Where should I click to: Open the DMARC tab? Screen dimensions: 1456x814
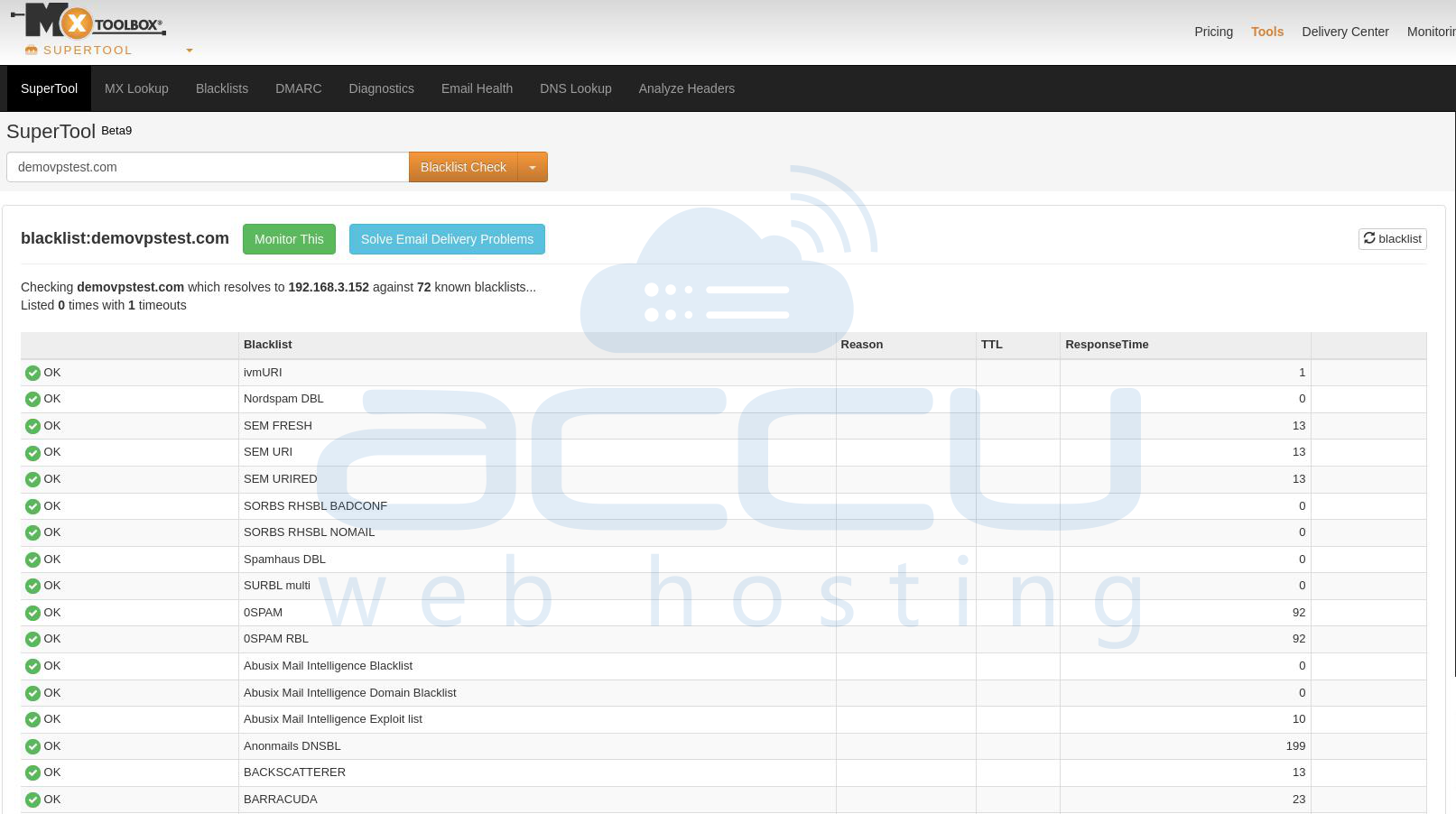tap(299, 88)
